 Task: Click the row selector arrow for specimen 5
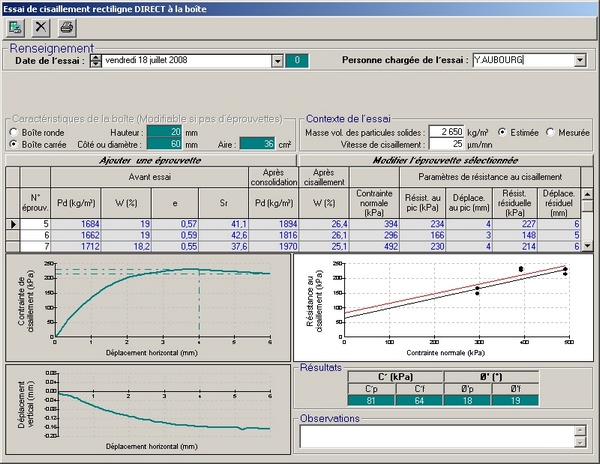coord(12,224)
